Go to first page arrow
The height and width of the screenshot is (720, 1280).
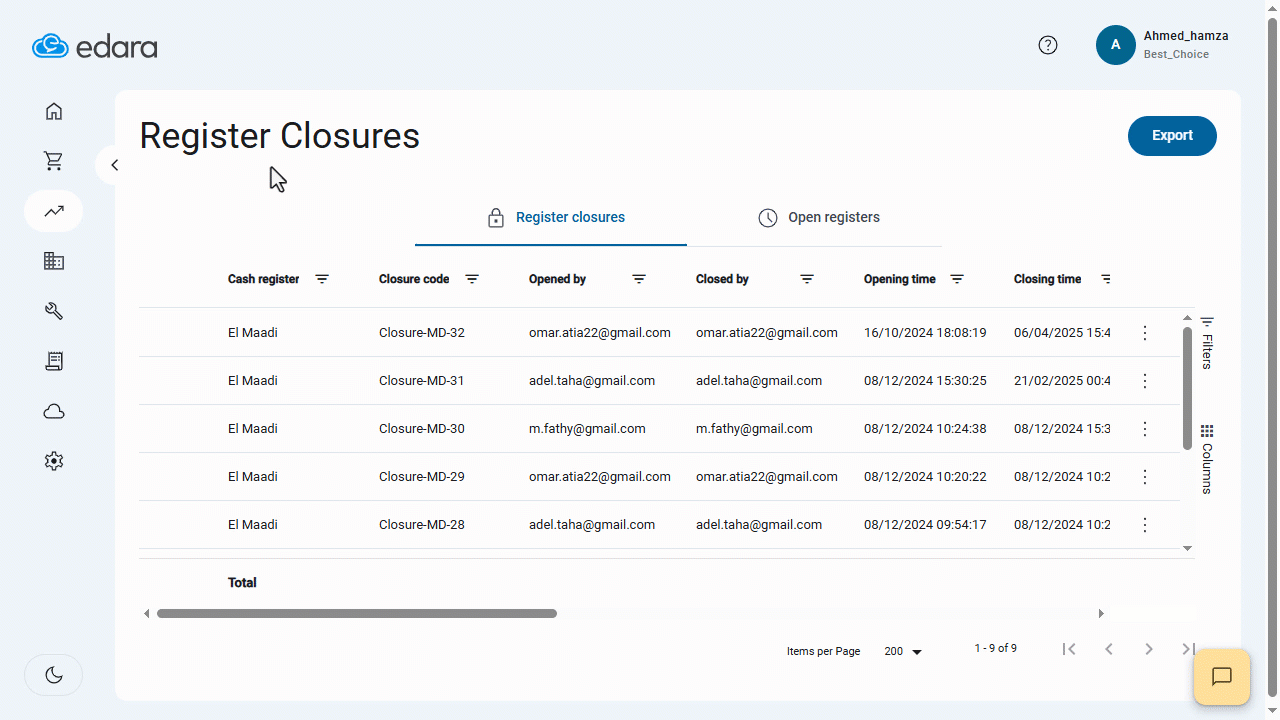coord(1069,649)
